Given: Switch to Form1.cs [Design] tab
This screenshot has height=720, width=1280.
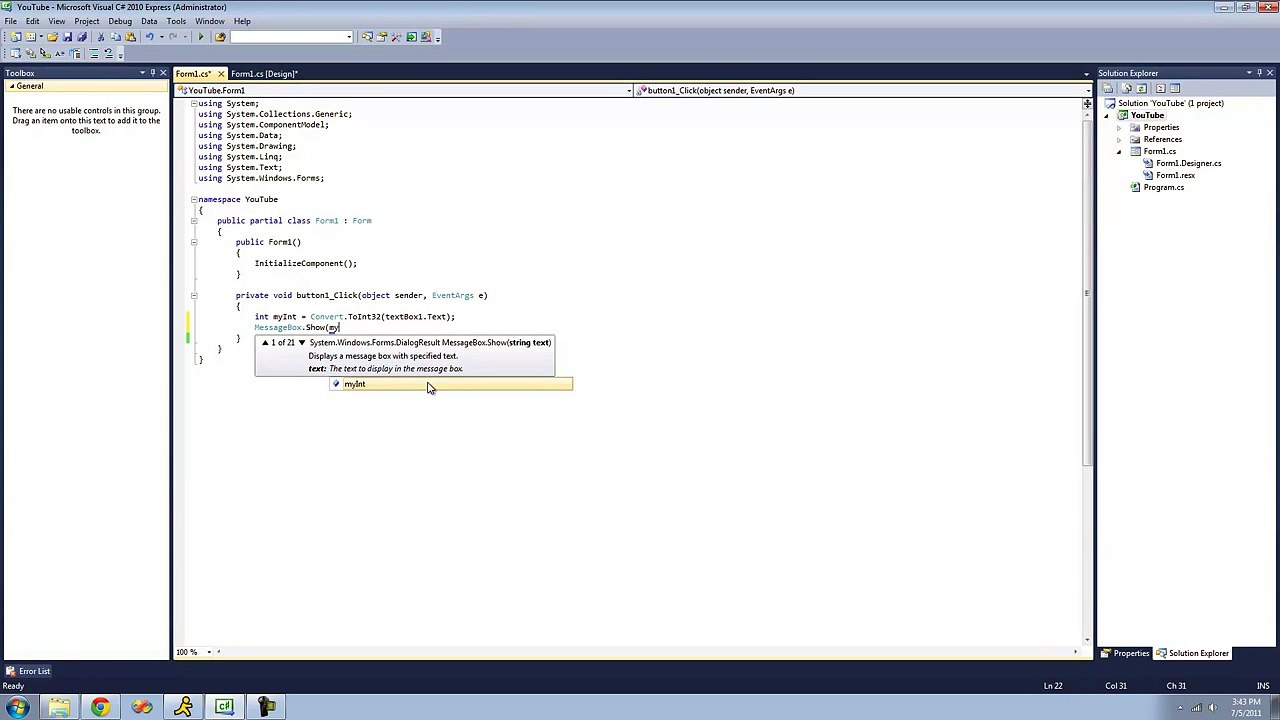Looking at the screenshot, I should pyautogui.click(x=264, y=74).
